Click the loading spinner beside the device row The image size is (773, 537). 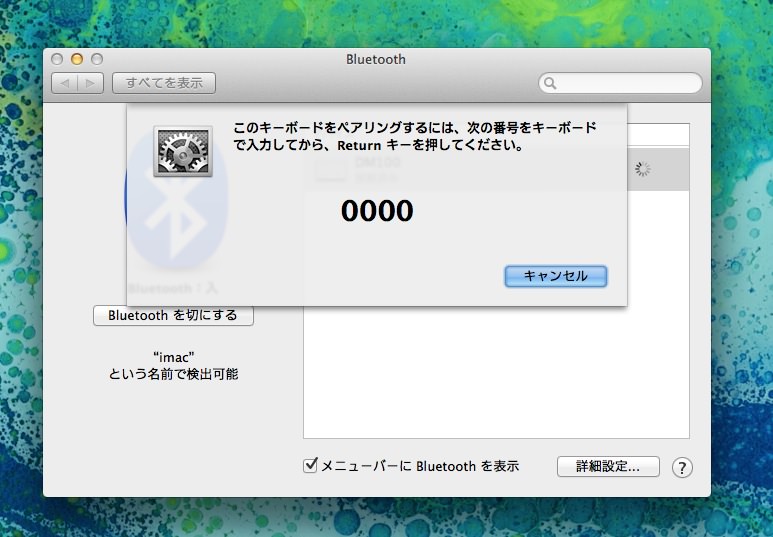pos(642,169)
